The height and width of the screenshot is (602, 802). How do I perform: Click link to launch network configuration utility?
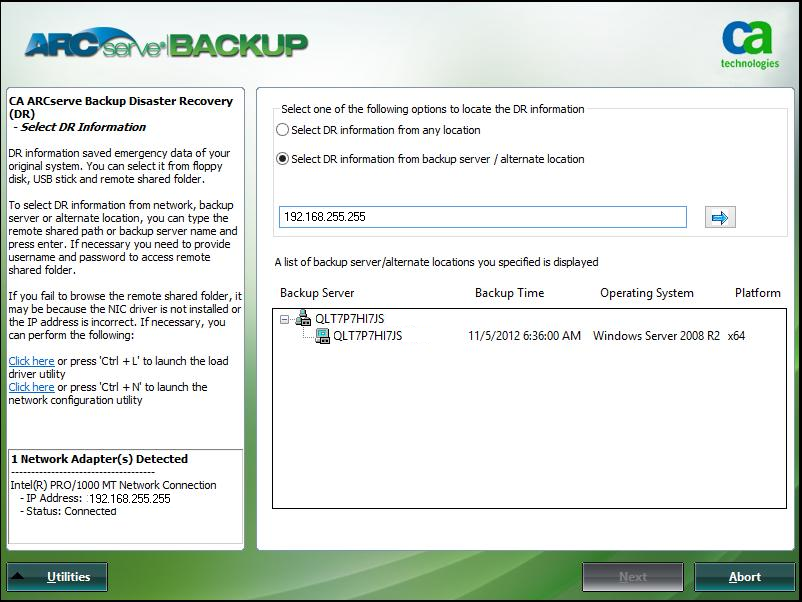pyautogui.click(x=31, y=387)
